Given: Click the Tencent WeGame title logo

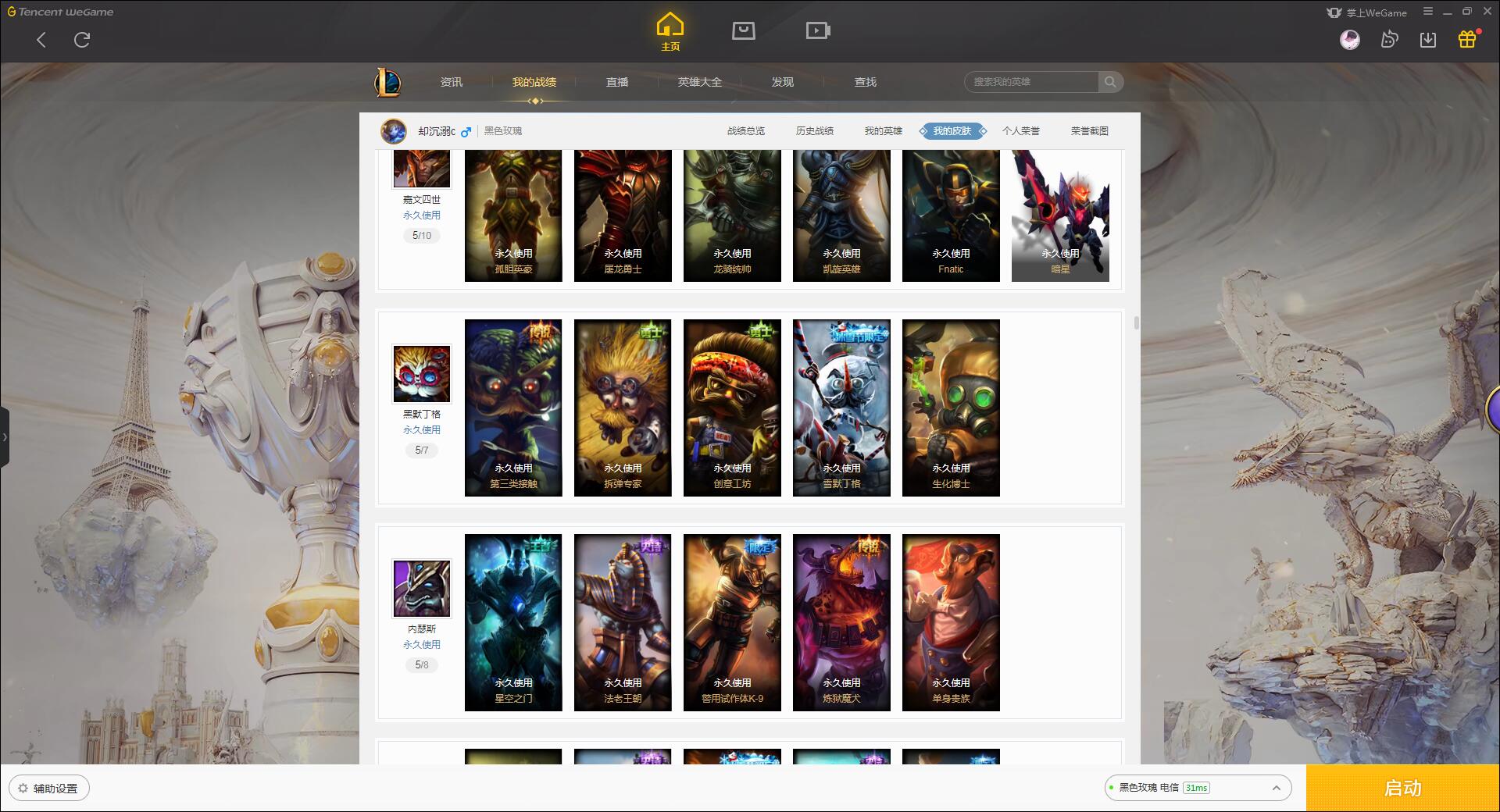Looking at the screenshot, I should coord(61,12).
